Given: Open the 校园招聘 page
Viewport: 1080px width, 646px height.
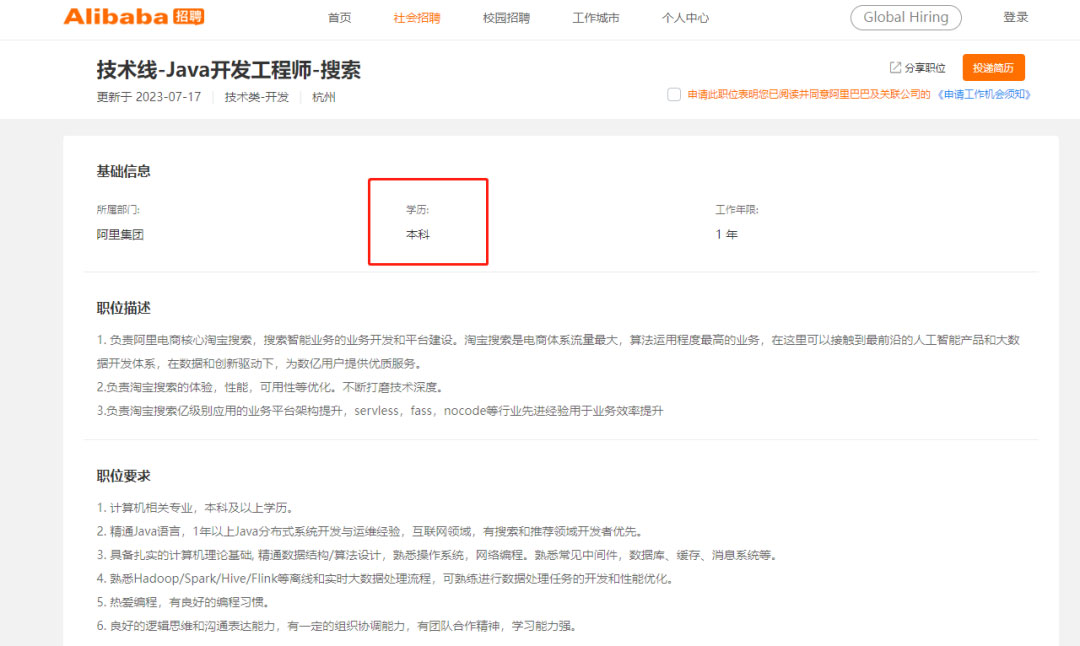Looking at the screenshot, I should [506, 18].
